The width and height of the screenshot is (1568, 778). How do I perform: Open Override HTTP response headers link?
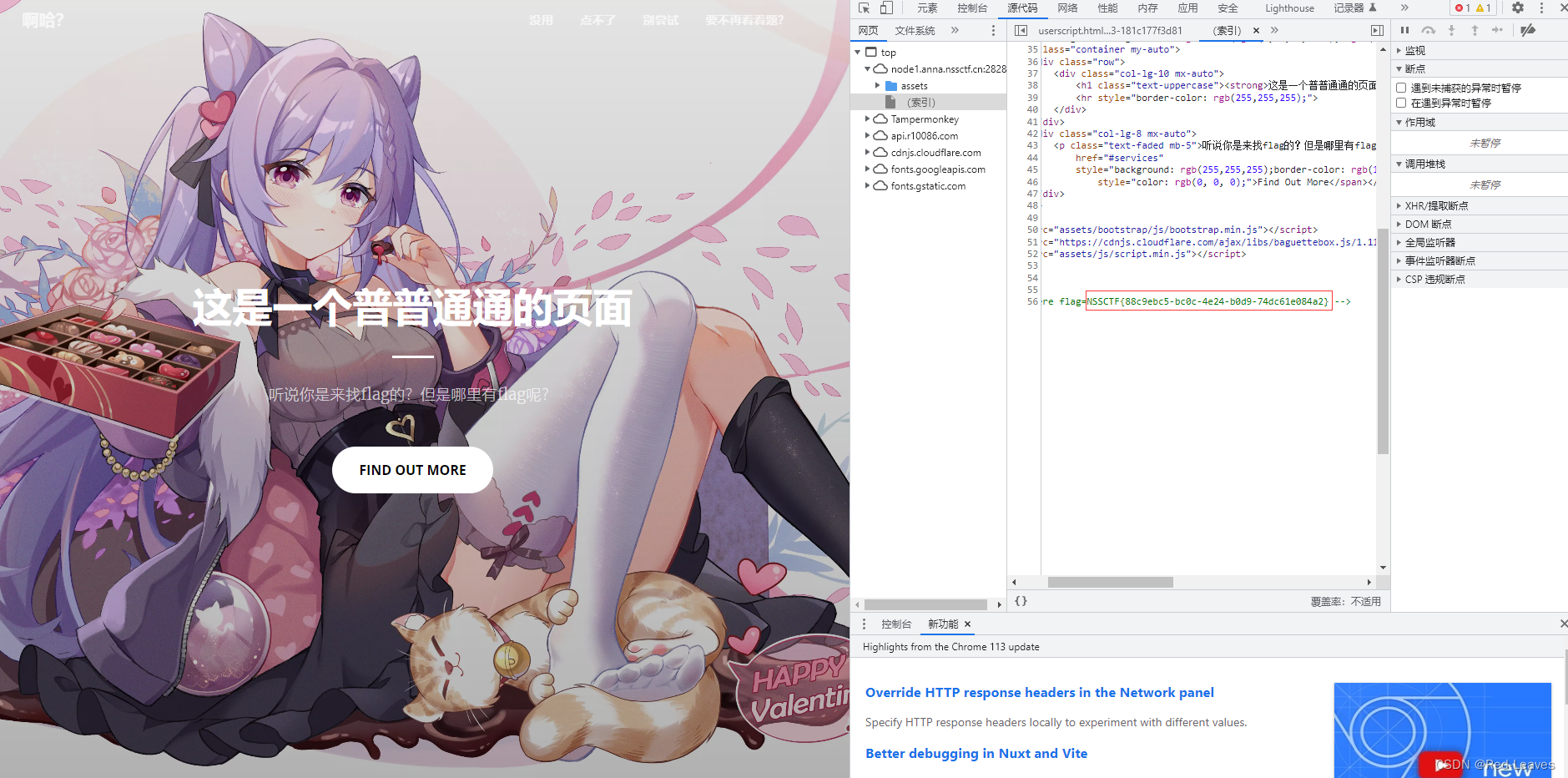coord(1039,692)
